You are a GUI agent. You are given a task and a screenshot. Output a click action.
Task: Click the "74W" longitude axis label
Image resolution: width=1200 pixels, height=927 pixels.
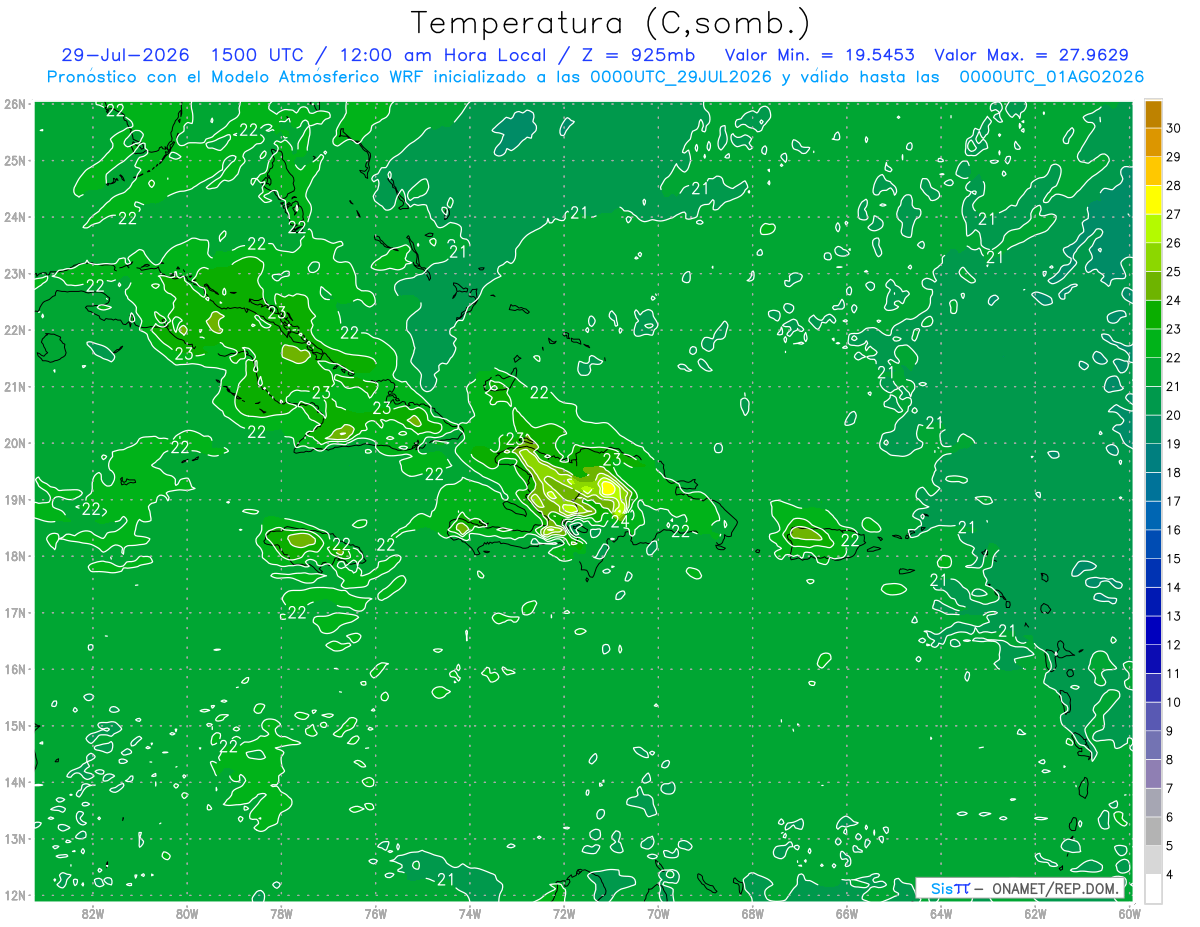[x=470, y=913]
